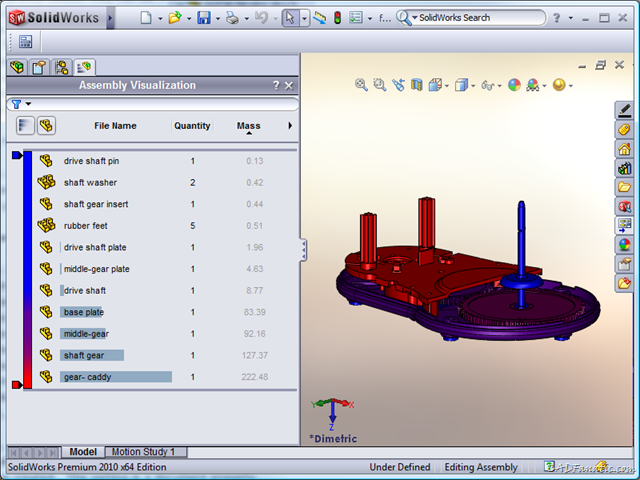Switch to the Motion Study 1 tab

(x=143, y=452)
